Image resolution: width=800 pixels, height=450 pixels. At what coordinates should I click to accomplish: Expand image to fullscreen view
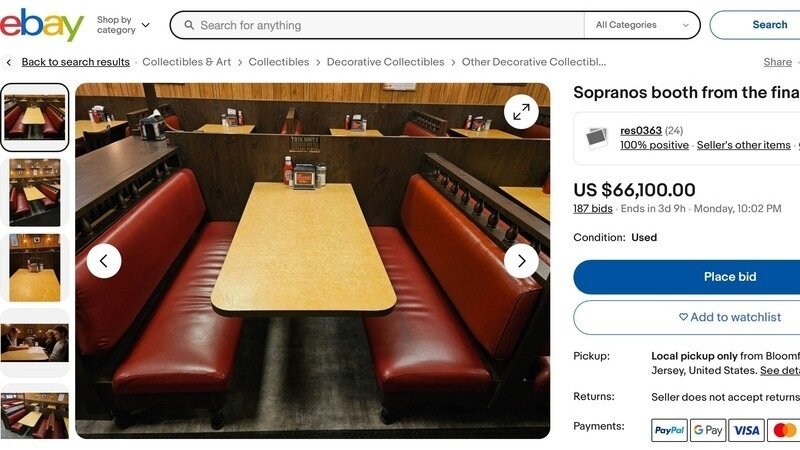coord(521,112)
